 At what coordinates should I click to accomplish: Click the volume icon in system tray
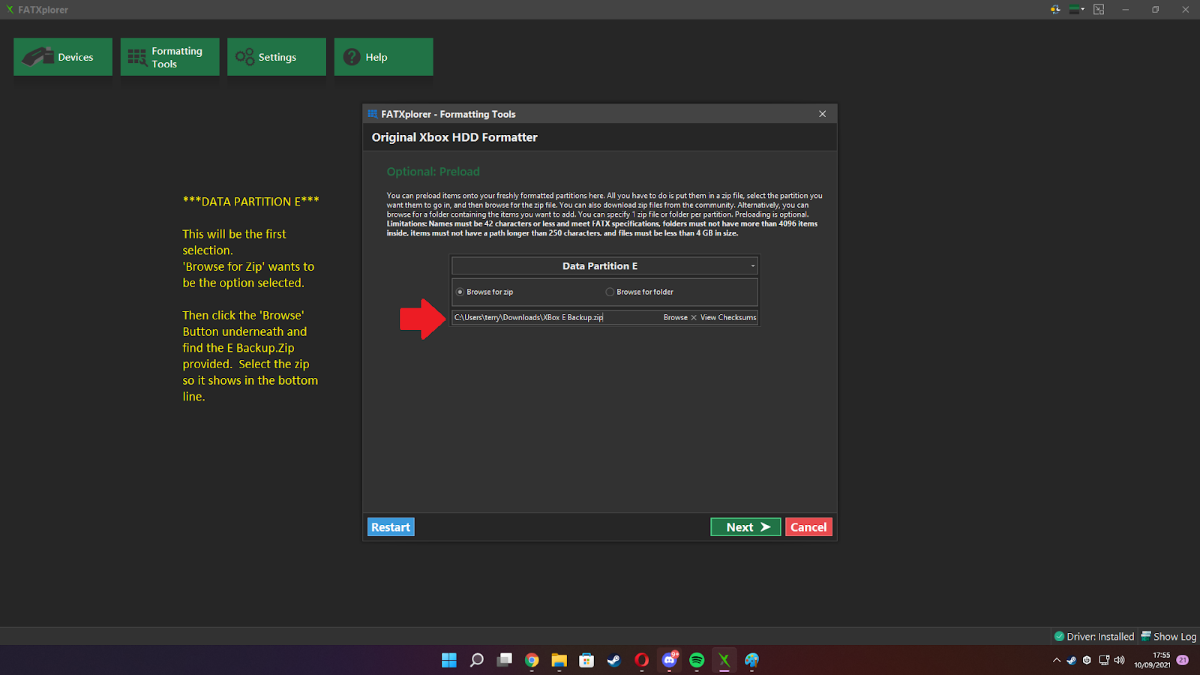(x=1119, y=660)
